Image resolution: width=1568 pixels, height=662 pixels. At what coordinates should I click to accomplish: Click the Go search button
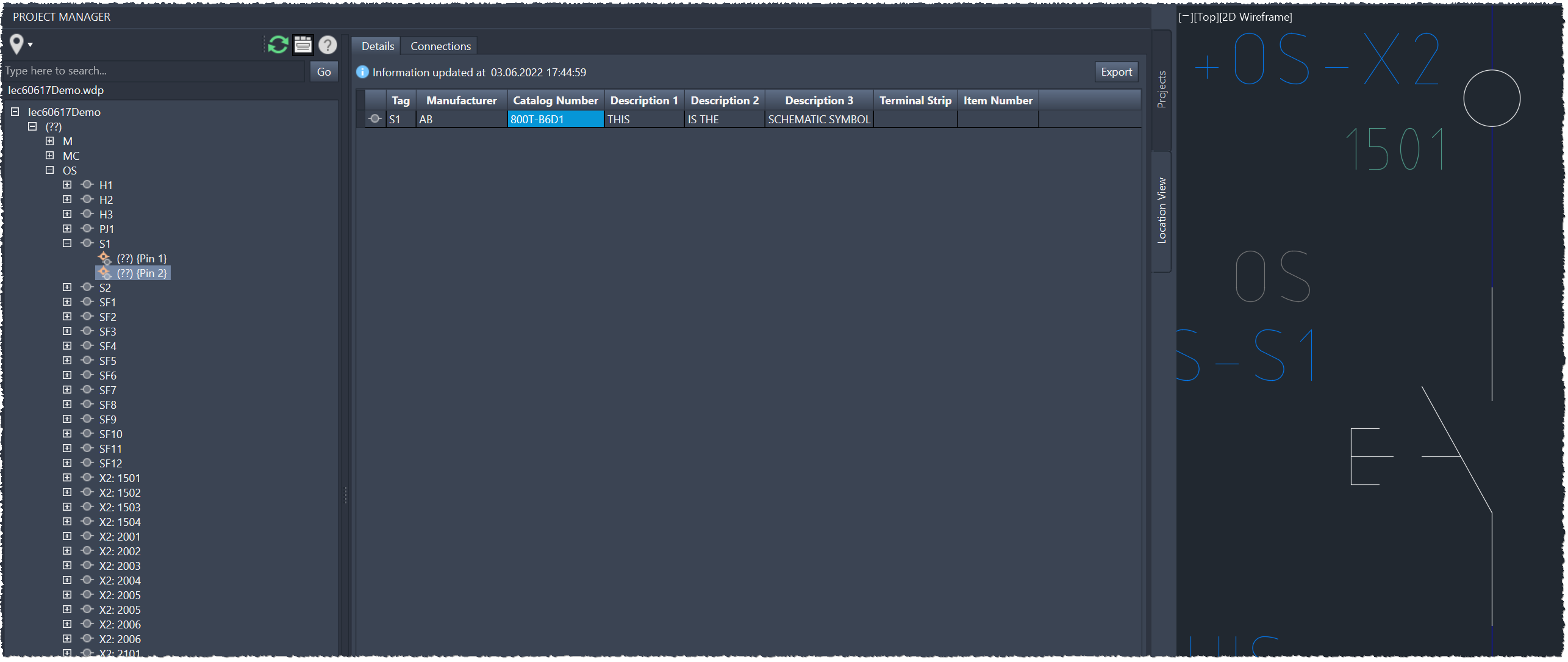point(323,71)
